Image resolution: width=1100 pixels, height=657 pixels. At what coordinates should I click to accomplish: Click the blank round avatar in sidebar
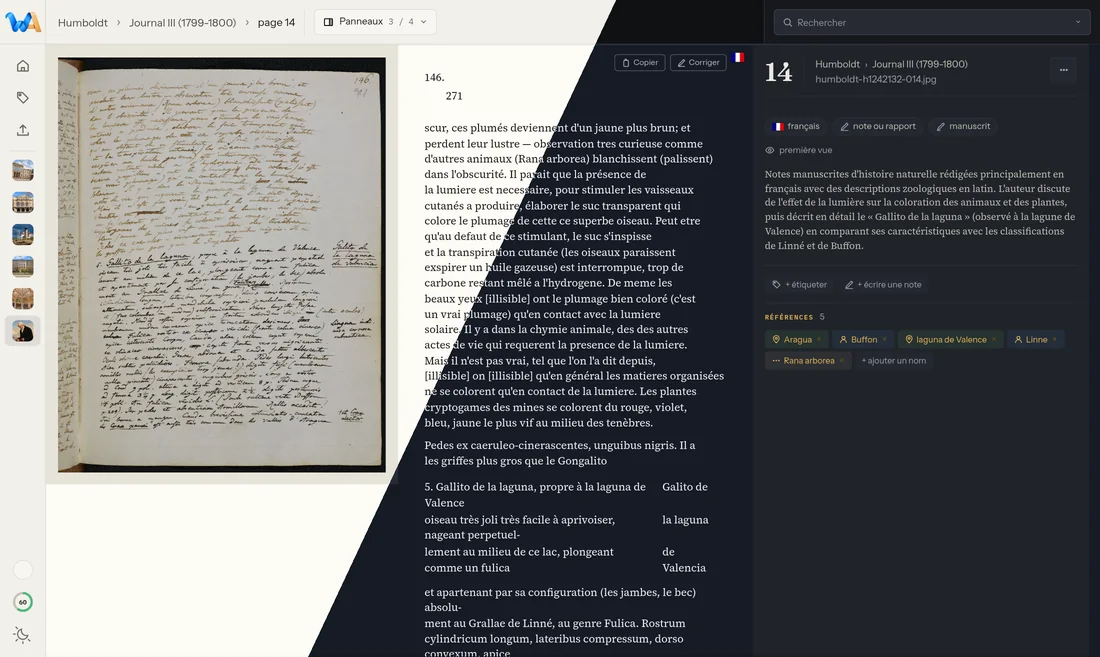(x=22, y=570)
